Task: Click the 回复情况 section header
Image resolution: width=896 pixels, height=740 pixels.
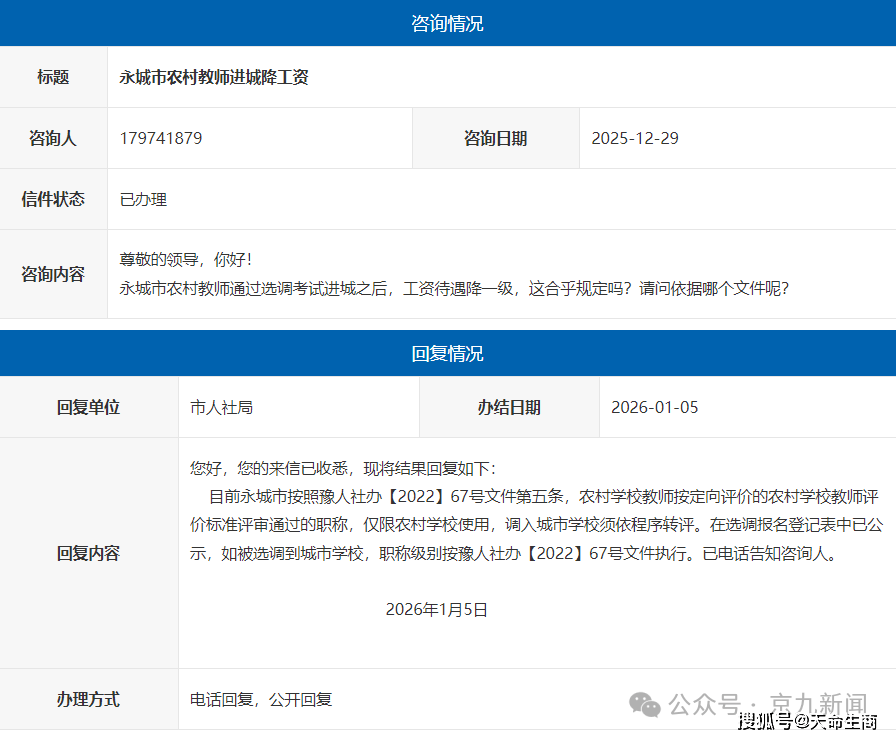Action: pyautogui.click(x=447, y=354)
